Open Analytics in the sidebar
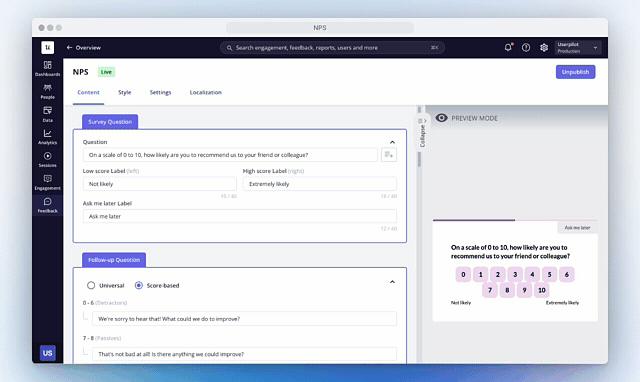640x382 pixels. coord(47,137)
